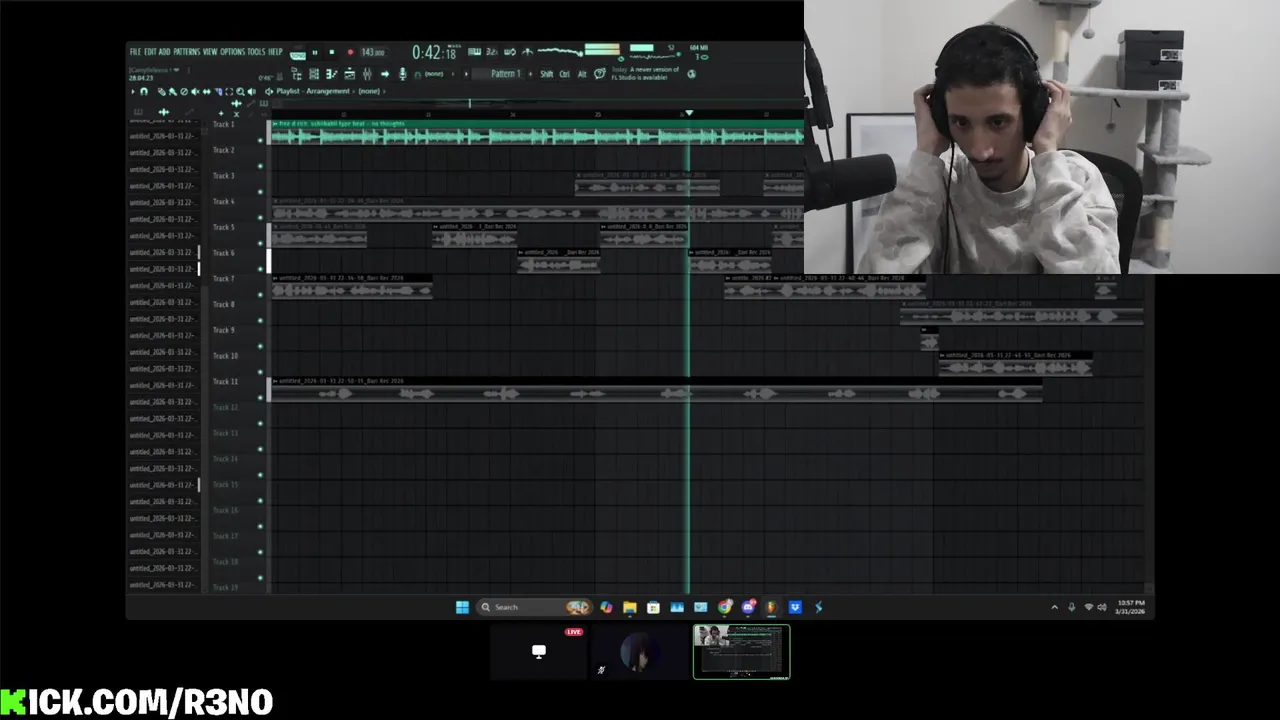The image size is (1280, 720).
Task: Click Playlist - Arrangement breadcrumb
Action: 313,91
